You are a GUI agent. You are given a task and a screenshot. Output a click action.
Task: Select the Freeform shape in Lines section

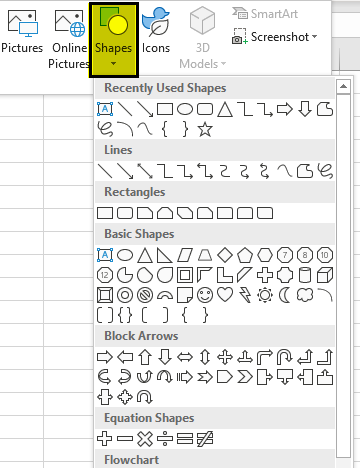(305, 171)
